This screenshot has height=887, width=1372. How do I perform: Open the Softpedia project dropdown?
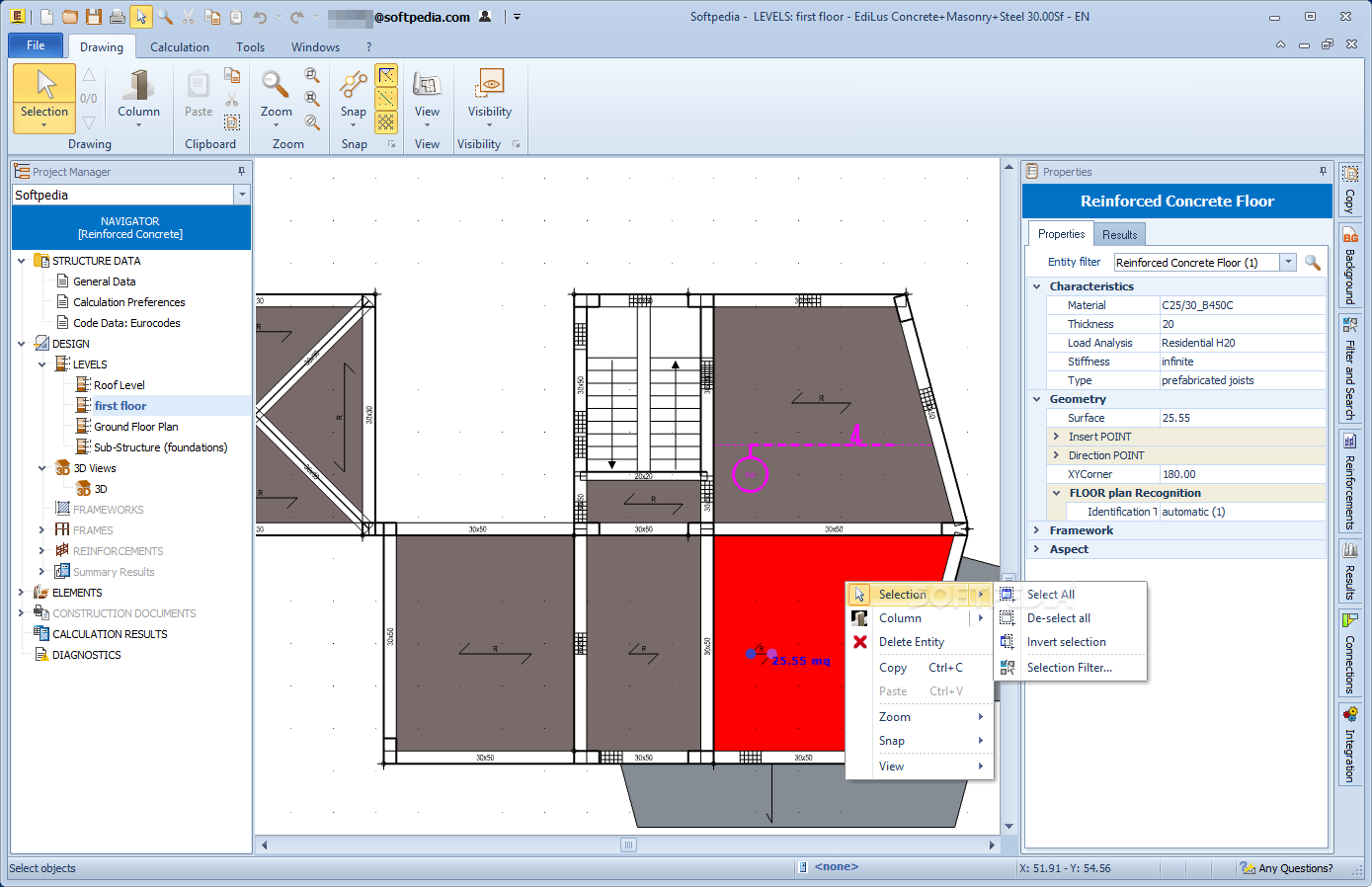click(x=242, y=195)
